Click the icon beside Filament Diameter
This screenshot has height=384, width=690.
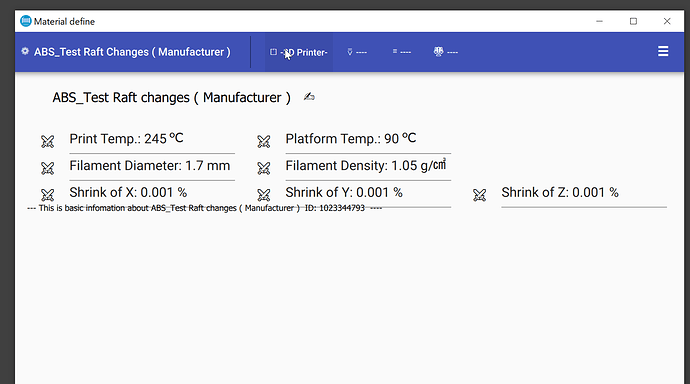coord(48,168)
